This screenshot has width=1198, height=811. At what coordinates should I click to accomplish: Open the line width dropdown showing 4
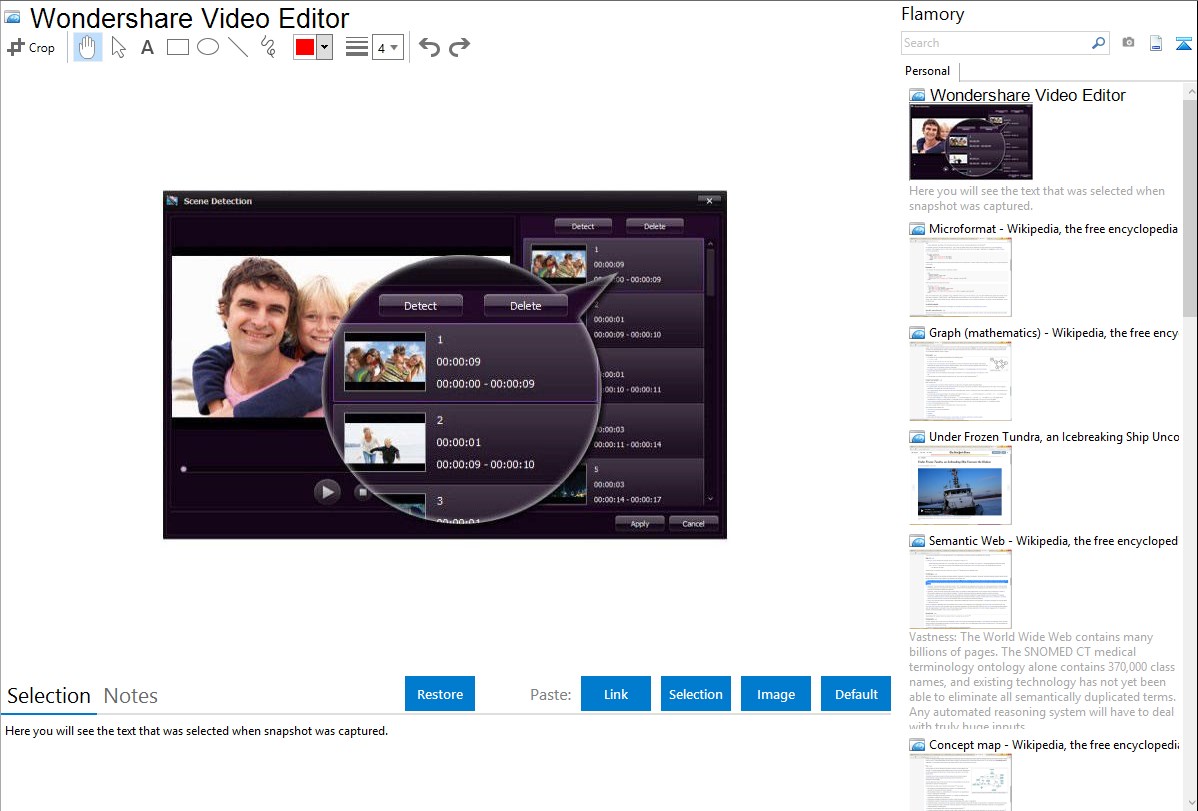tap(387, 47)
